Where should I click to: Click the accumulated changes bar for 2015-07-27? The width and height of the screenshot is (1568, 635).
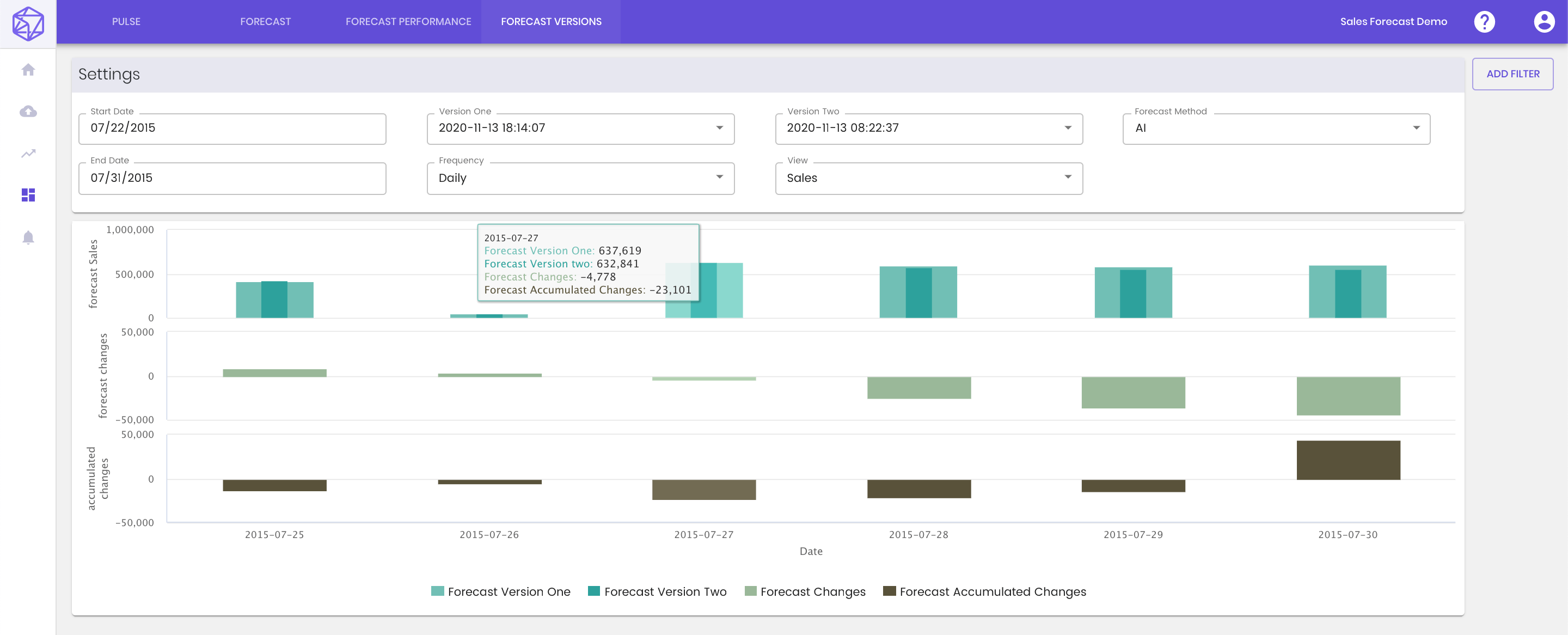[703, 490]
